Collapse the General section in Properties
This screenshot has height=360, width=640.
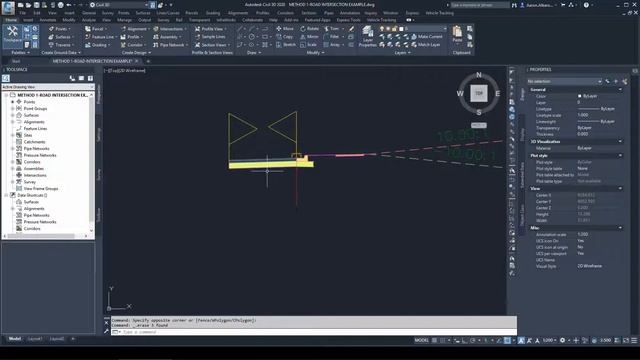click(x=620, y=89)
